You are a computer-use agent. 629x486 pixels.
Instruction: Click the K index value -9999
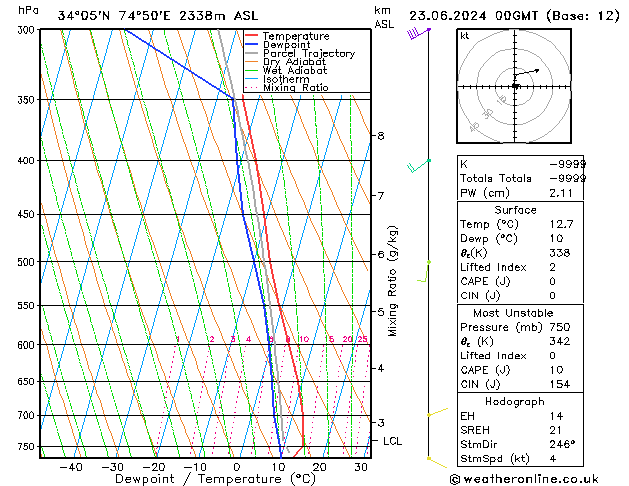click(x=568, y=164)
